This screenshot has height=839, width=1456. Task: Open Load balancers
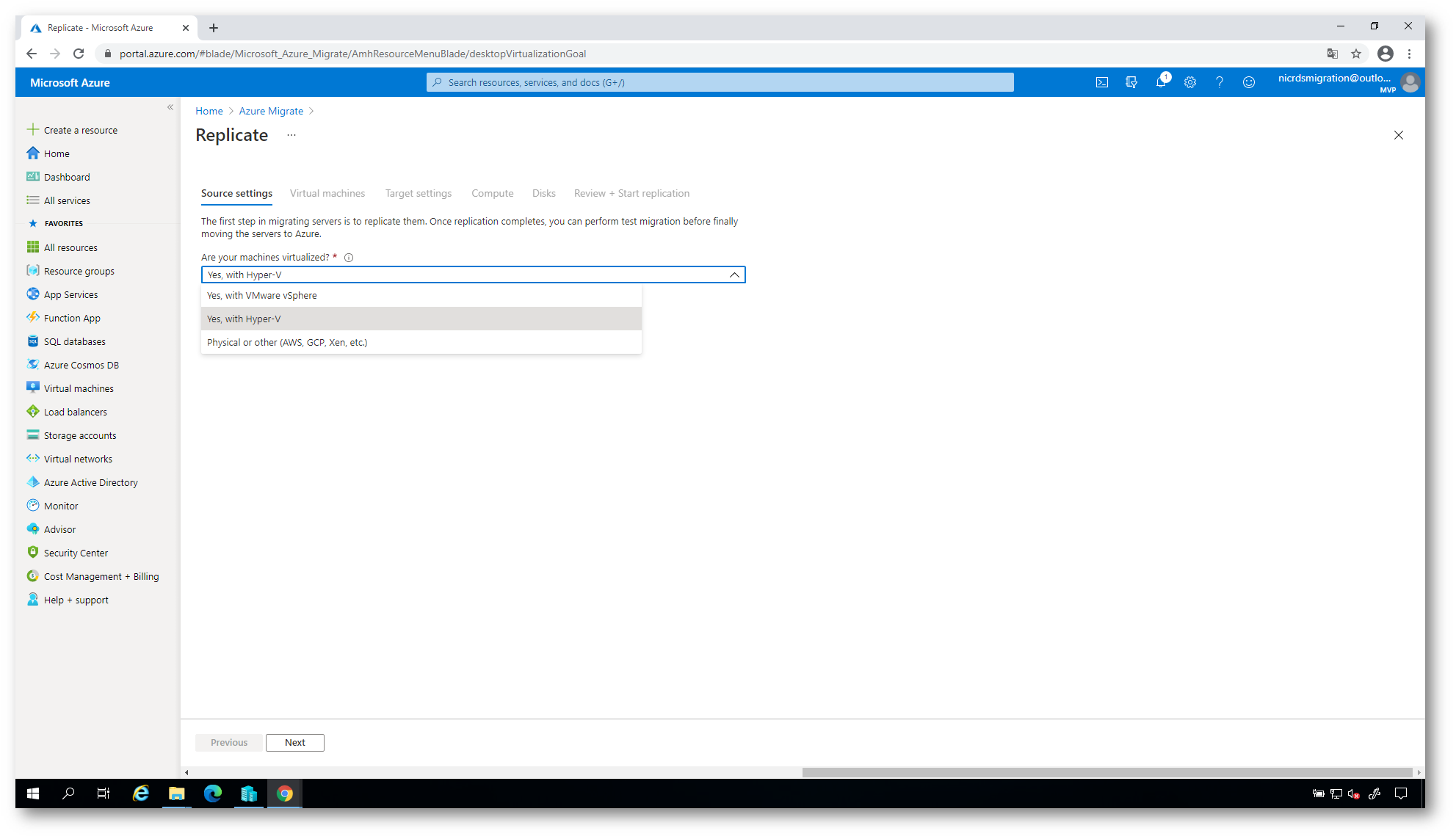pos(67,412)
